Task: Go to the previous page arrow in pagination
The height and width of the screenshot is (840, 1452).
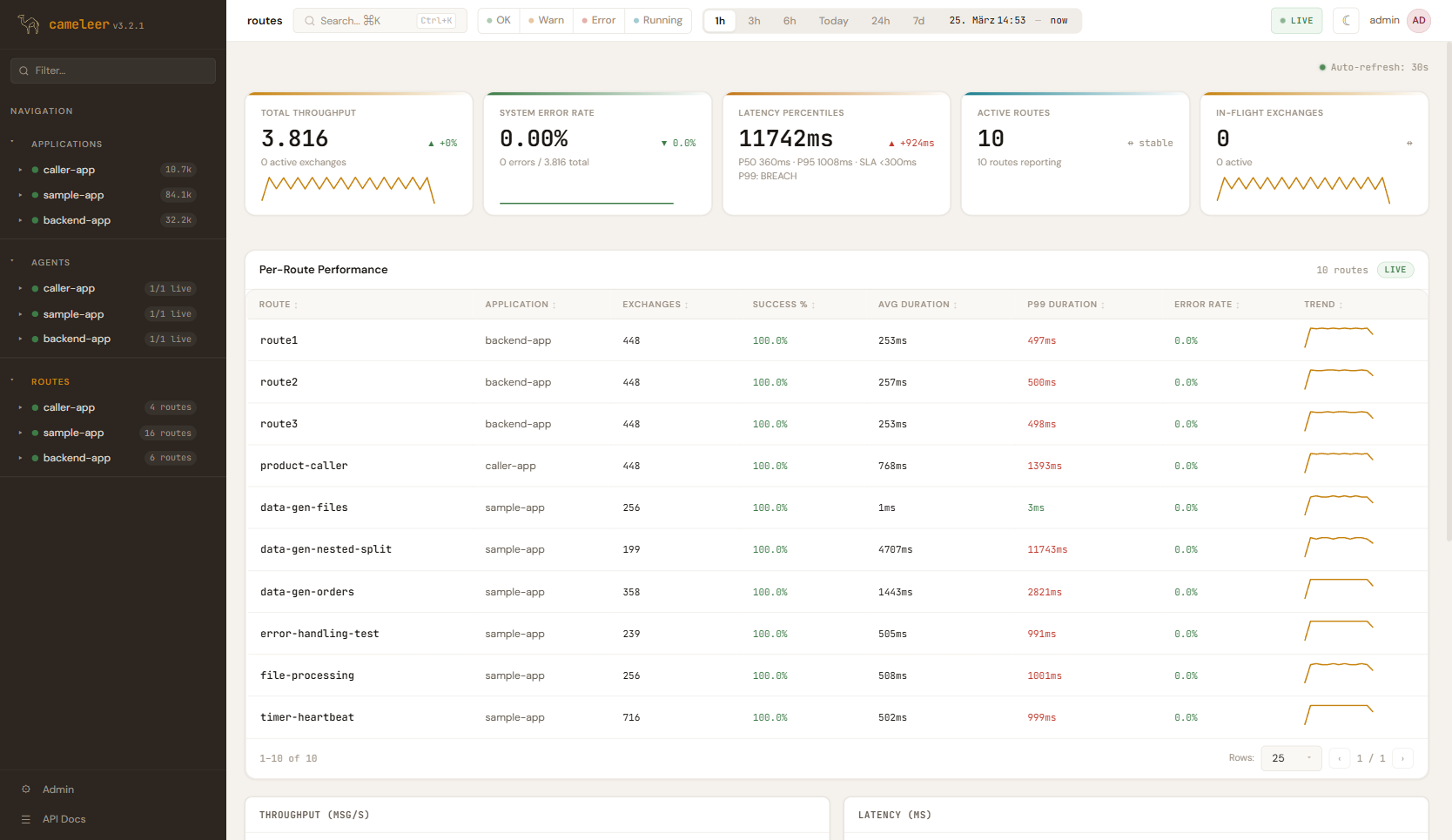Action: point(1339,758)
